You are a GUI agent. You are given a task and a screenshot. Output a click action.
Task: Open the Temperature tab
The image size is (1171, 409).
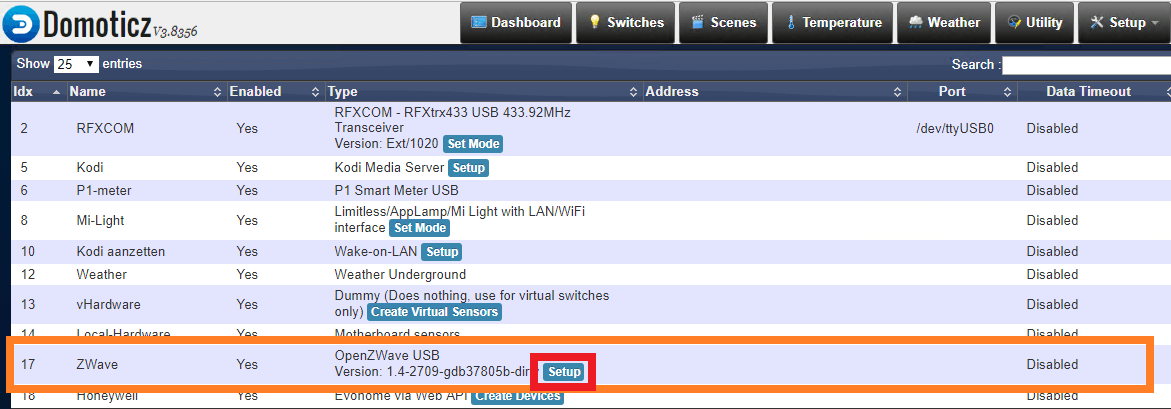(833, 22)
